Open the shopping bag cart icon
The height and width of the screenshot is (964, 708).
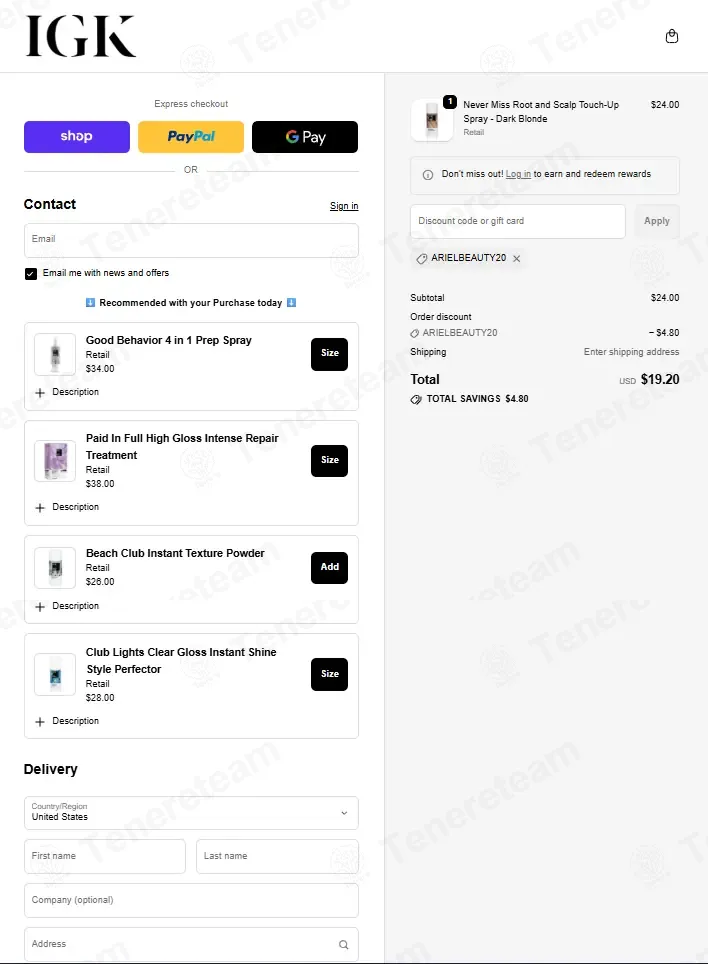pyautogui.click(x=672, y=36)
